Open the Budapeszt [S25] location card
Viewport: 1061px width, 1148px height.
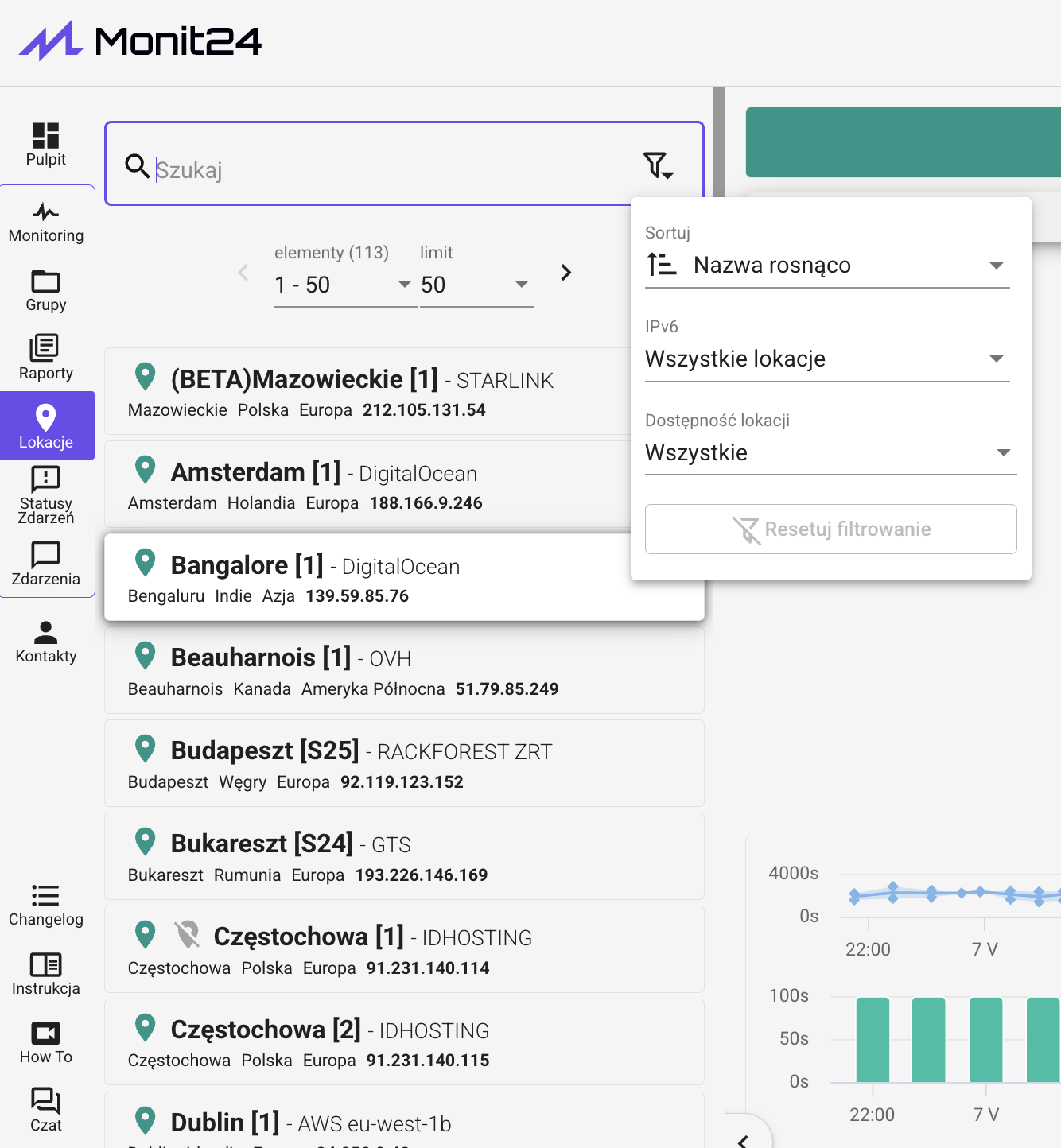click(404, 763)
